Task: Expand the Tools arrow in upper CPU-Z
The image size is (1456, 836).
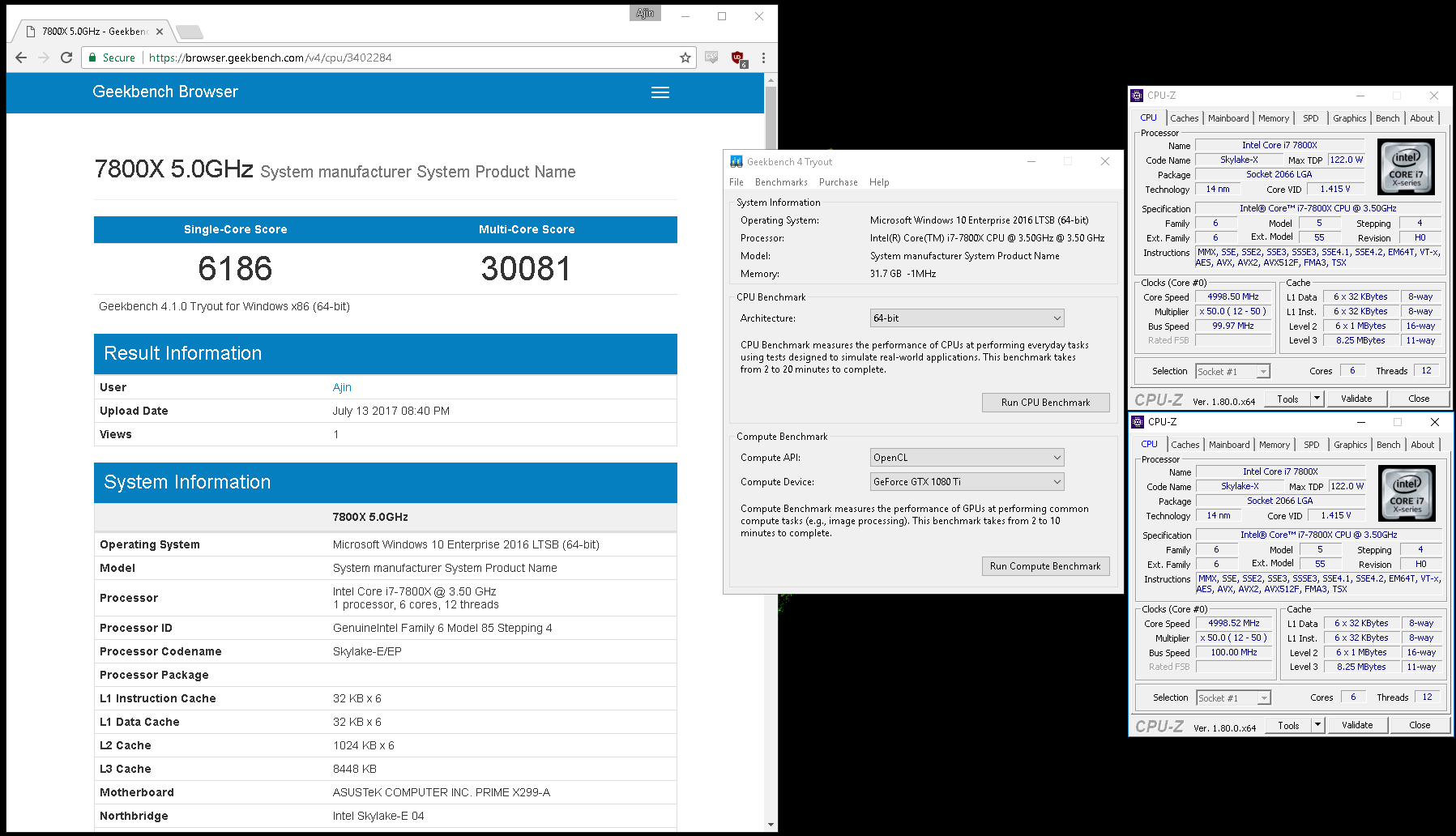Action: coord(1317,399)
